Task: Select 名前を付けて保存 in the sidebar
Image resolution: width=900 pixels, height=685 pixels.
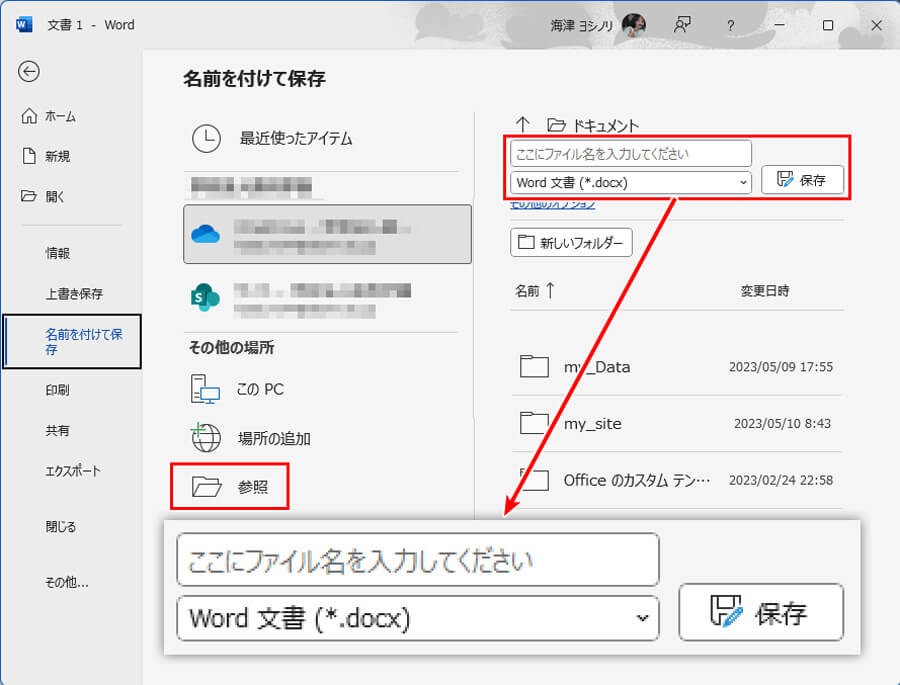Action: pos(72,342)
